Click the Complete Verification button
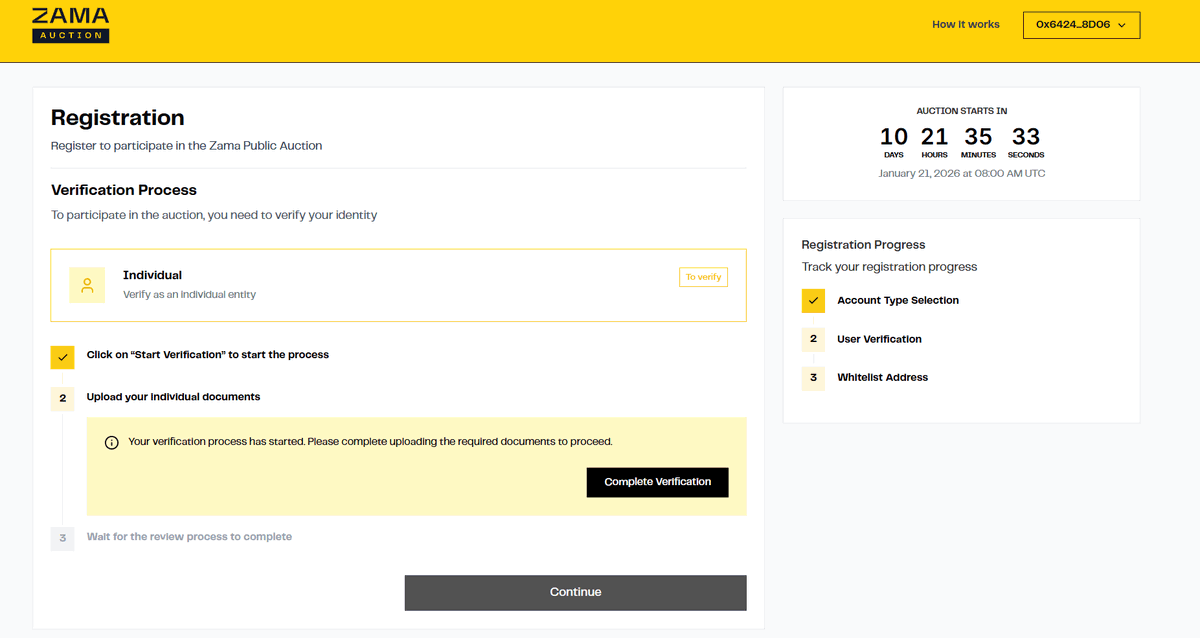This screenshot has width=1200, height=638. pyautogui.click(x=658, y=482)
